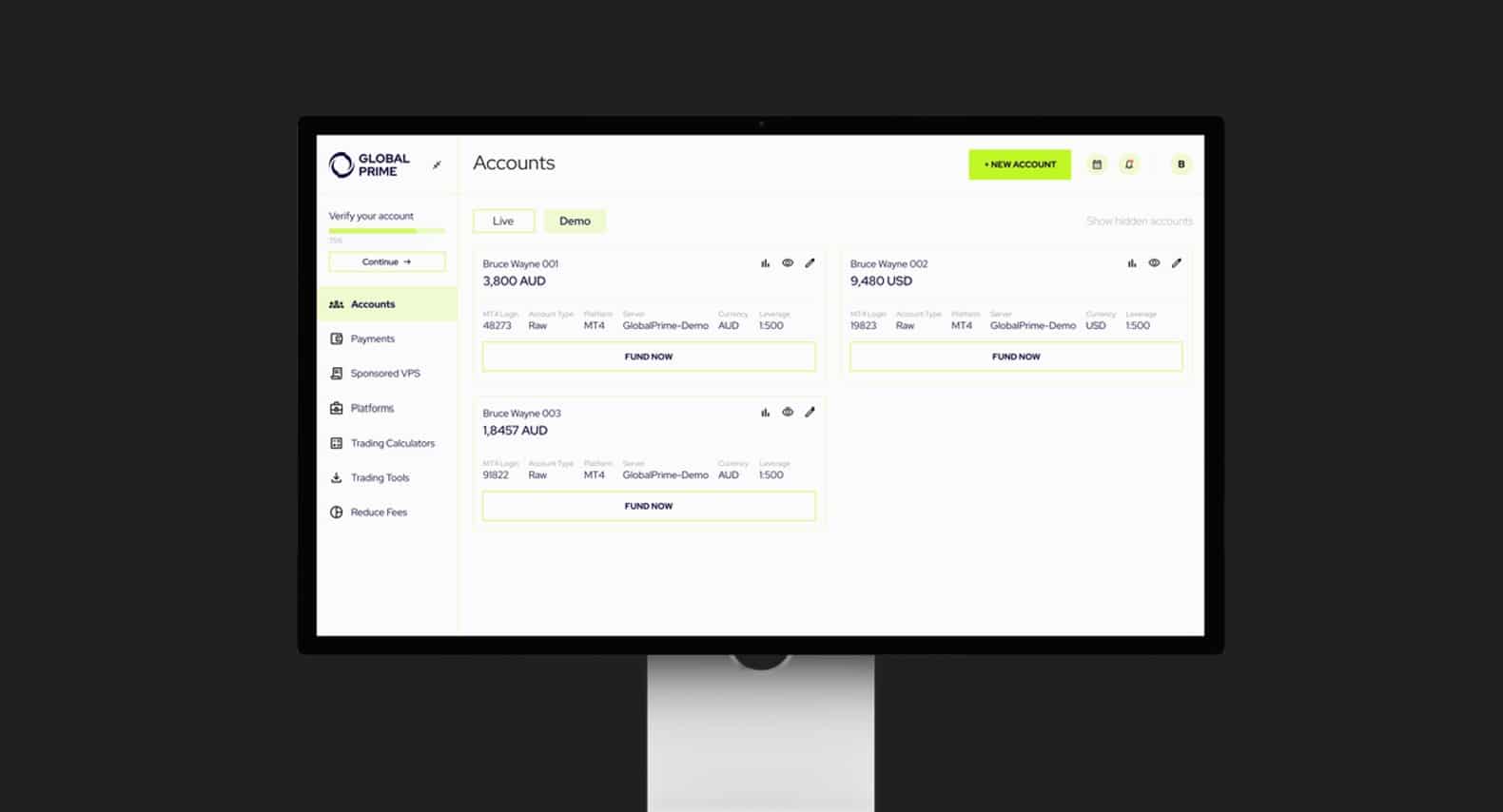Image resolution: width=1503 pixels, height=812 pixels.
Task: Edit the Bruce Wayne 001 account
Action: pyautogui.click(x=810, y=263)
